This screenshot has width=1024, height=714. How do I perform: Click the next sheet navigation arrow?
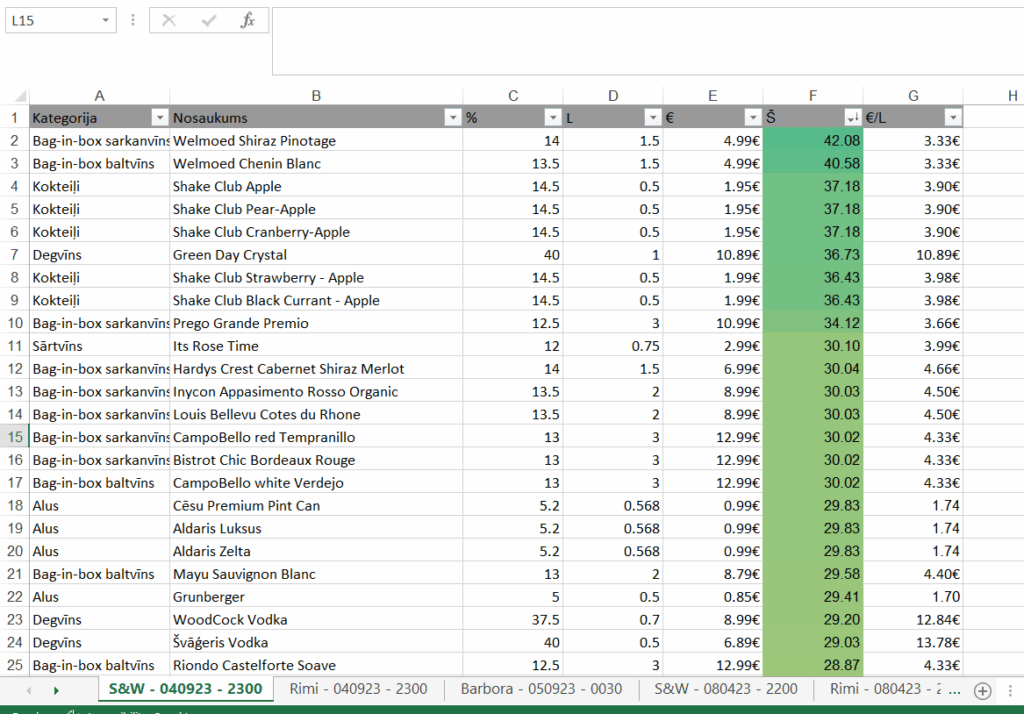pyautogui.click(x=56, y=690)
